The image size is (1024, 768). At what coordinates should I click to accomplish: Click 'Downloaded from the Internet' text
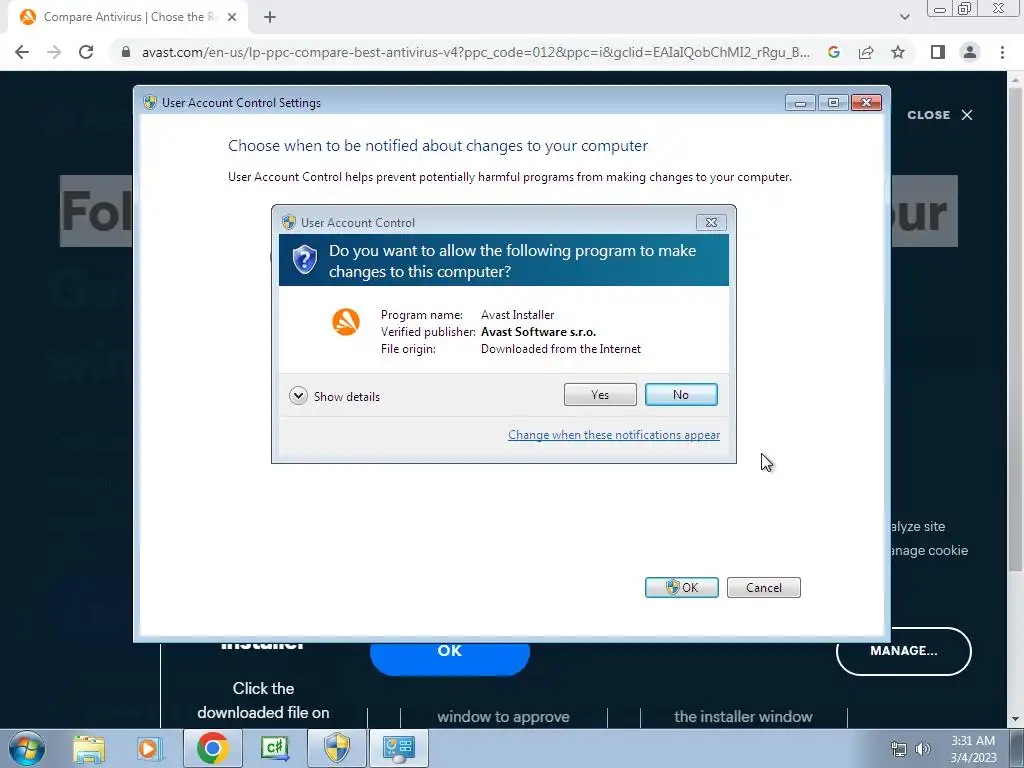[561, 349]
